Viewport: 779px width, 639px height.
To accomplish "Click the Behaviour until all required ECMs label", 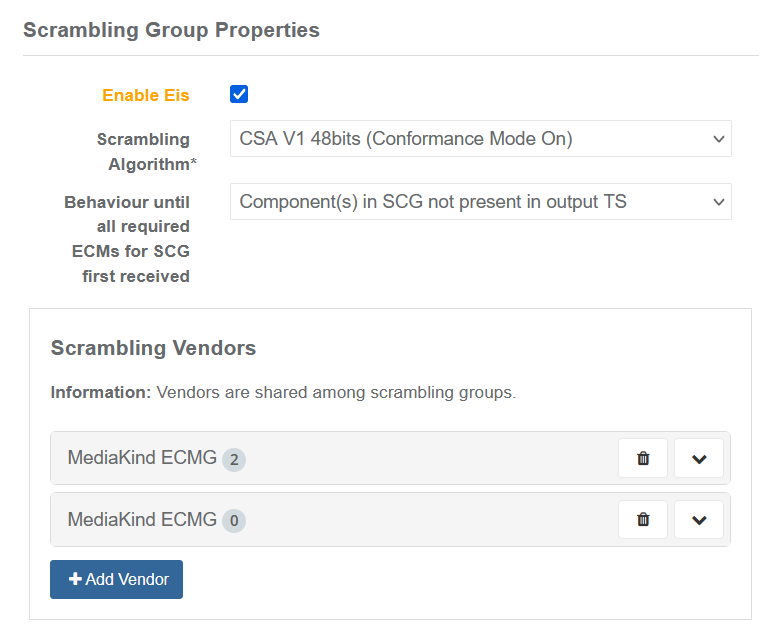I will tap(128, 239).
